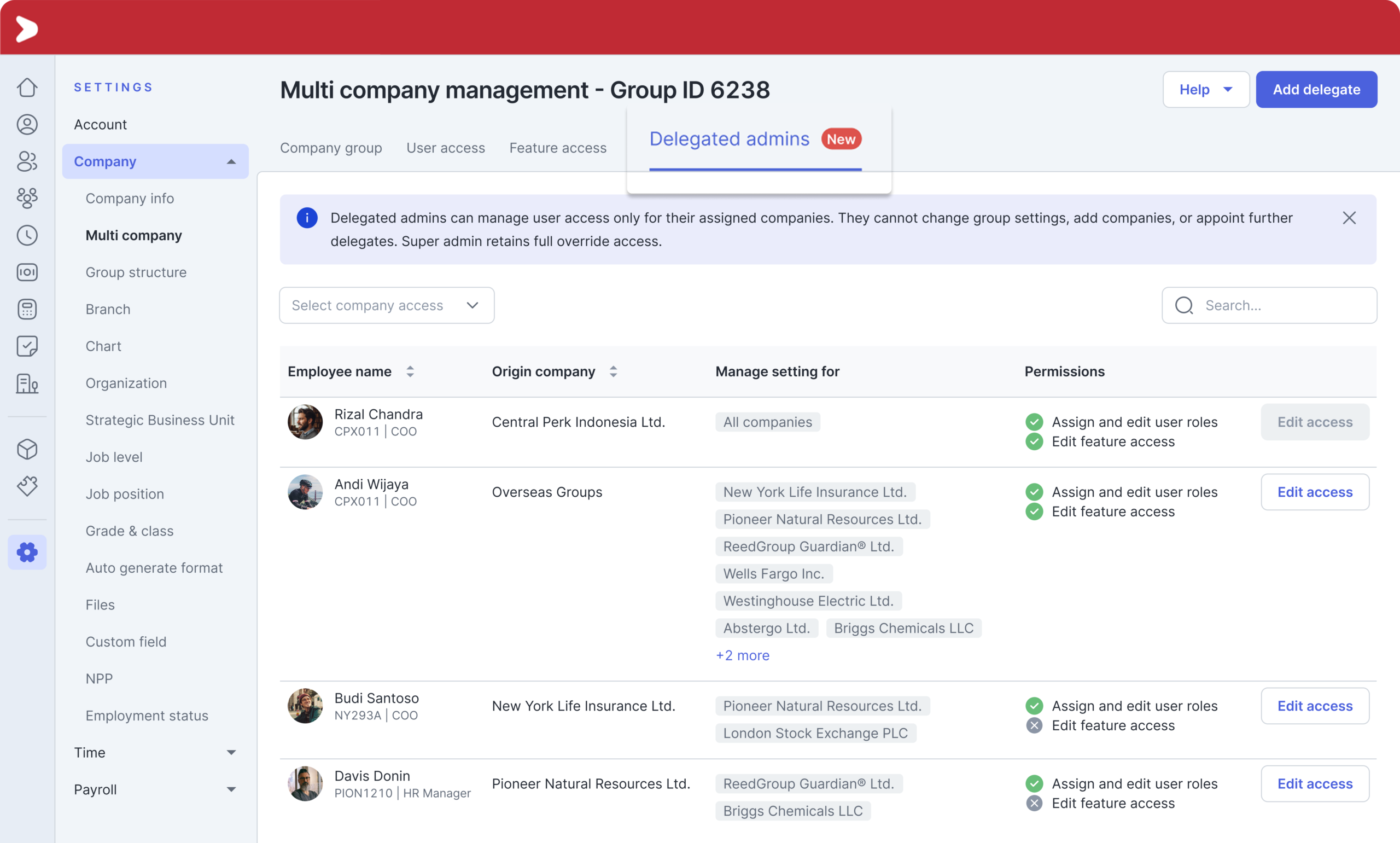The image size is (1400, 843).
Task: Open the clock time-tracking sidebar icon
Action: [27, 235]
